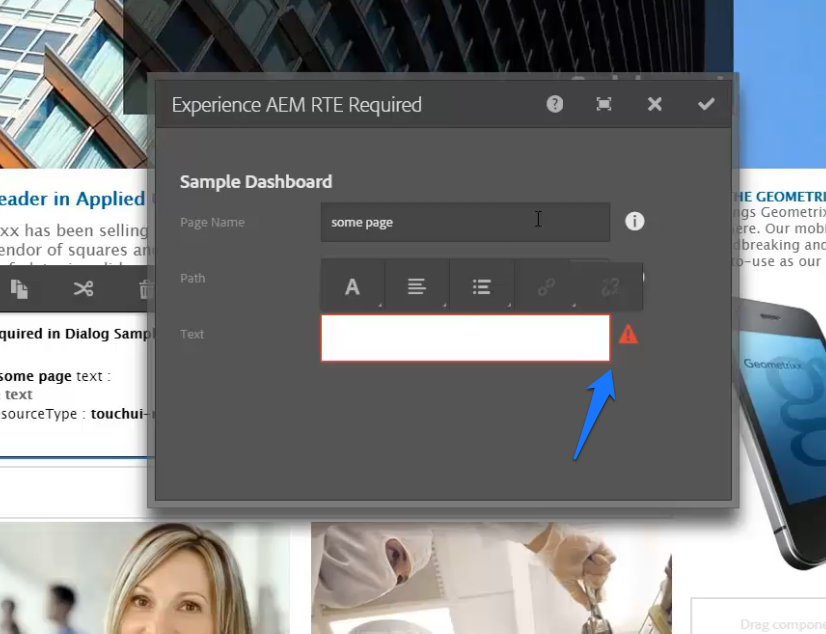Expand the hyperlink dropdown arrow

click(x=574, y=306)
